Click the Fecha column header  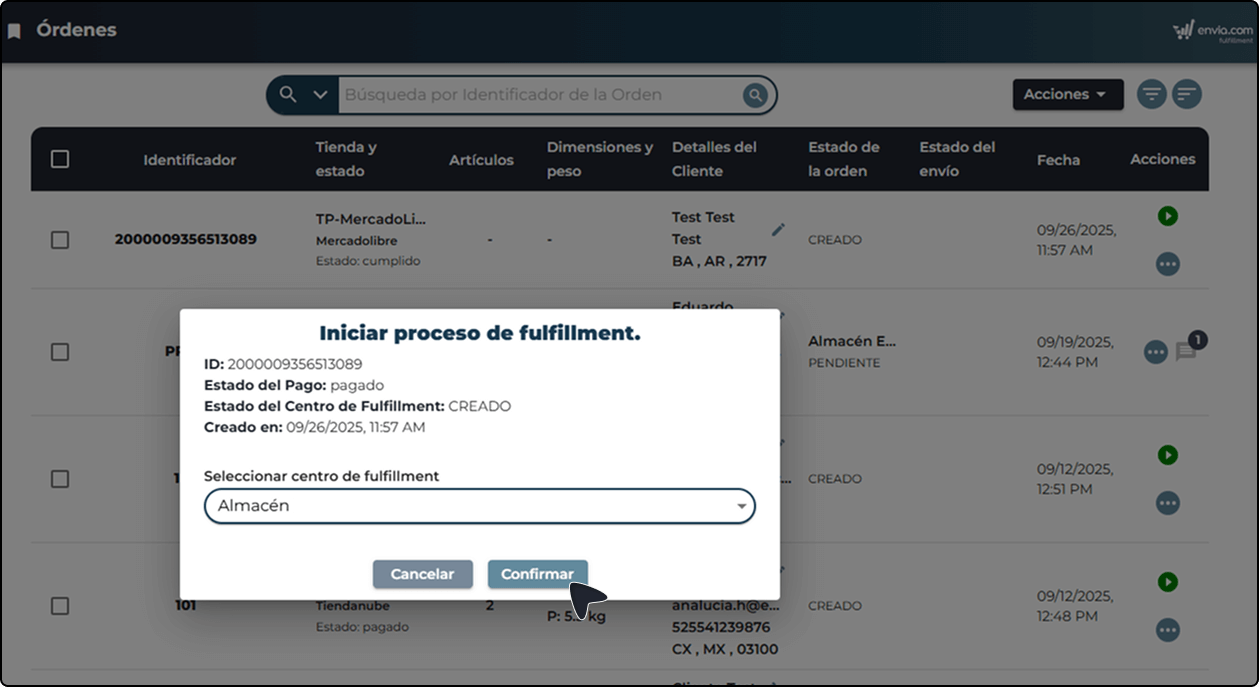coord(1058,160)
